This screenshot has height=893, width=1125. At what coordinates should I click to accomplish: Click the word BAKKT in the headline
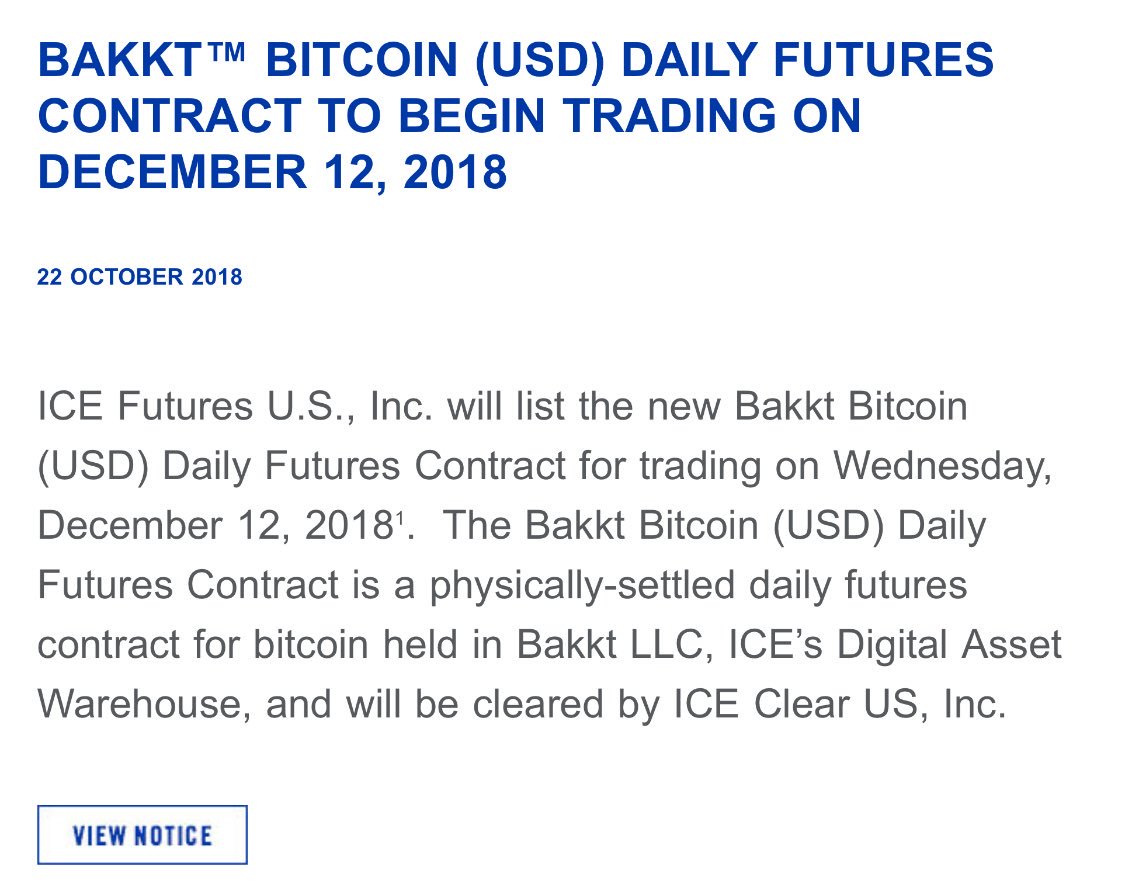click(121, 60)
